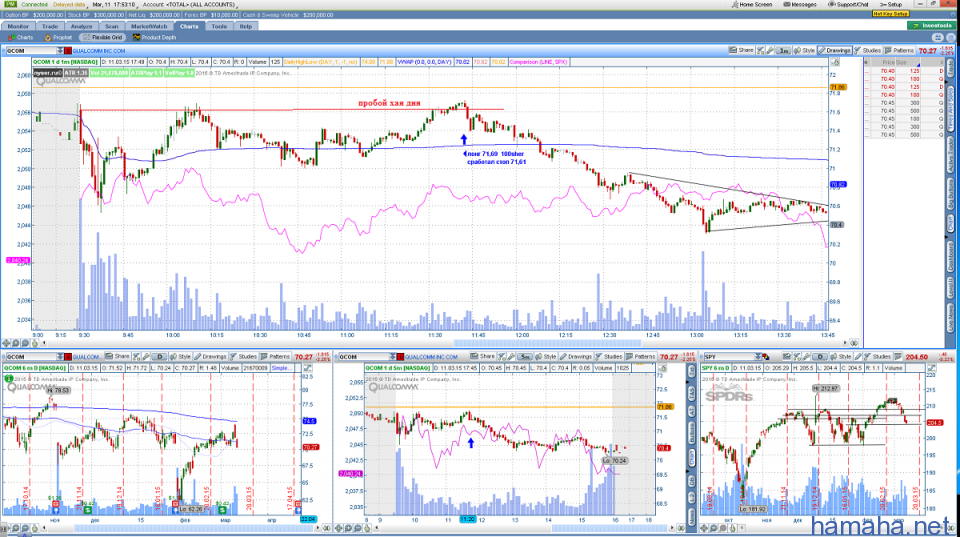Click the list menu icon beside the grid icon
Screen dimensions: 960x537
point(950,37)
